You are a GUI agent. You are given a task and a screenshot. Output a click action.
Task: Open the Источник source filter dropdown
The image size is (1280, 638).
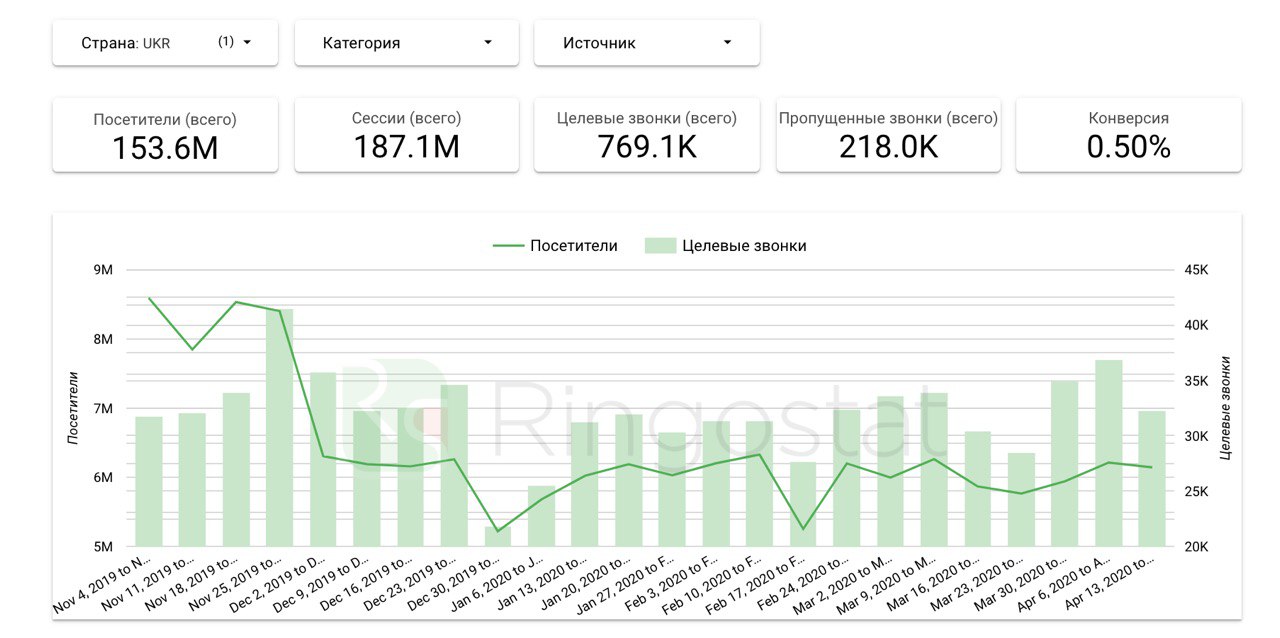(647, 43)
